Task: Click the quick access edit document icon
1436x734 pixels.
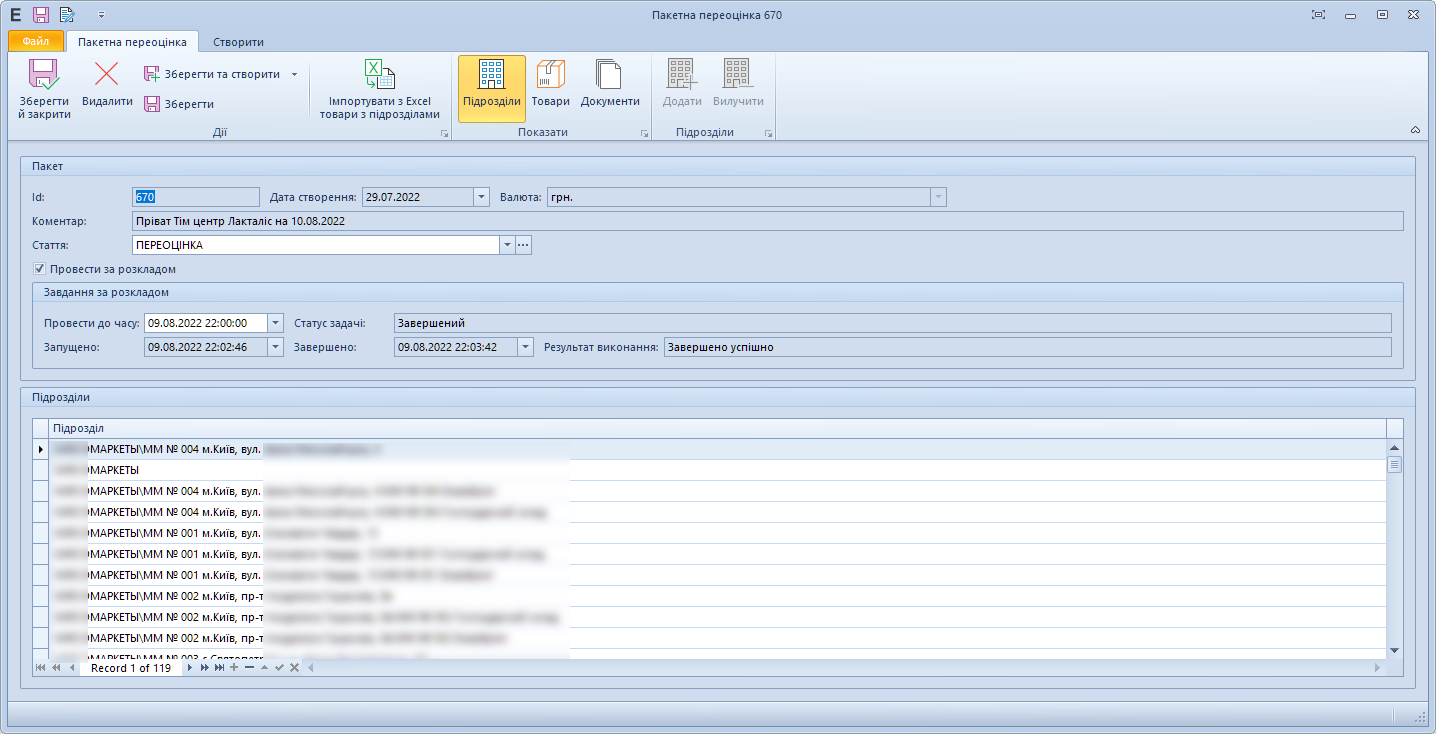Action: [67, 15]
